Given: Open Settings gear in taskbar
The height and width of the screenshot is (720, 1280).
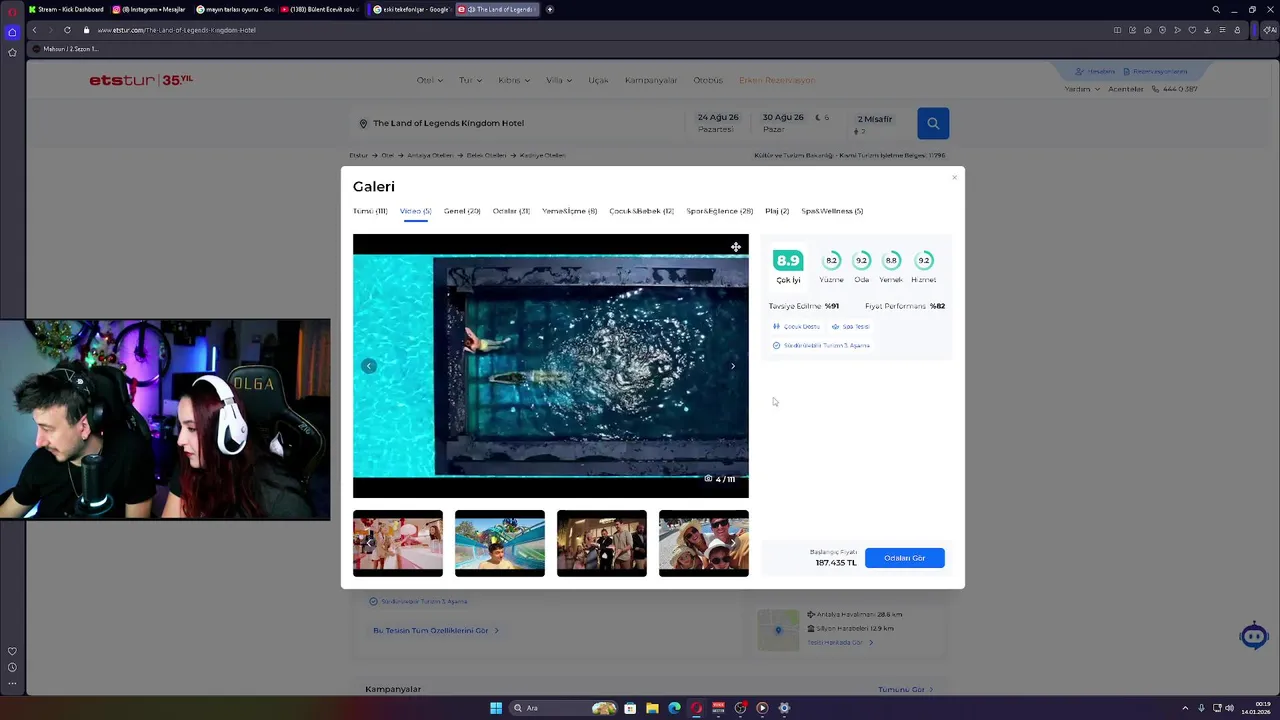Looking at the screenshot, I should pyautogui.click(x=784, y=708).
